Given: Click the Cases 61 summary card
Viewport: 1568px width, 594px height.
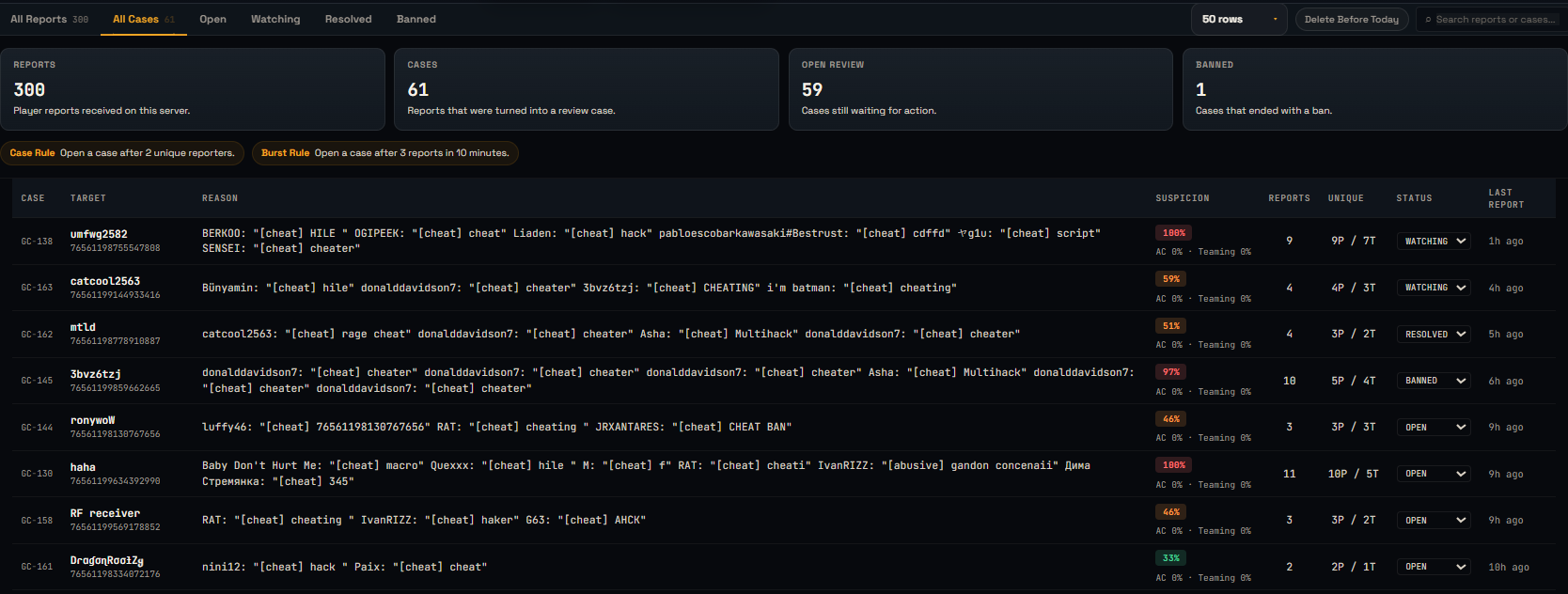Looking at the screenshot, I should click(x=587, y=89).
